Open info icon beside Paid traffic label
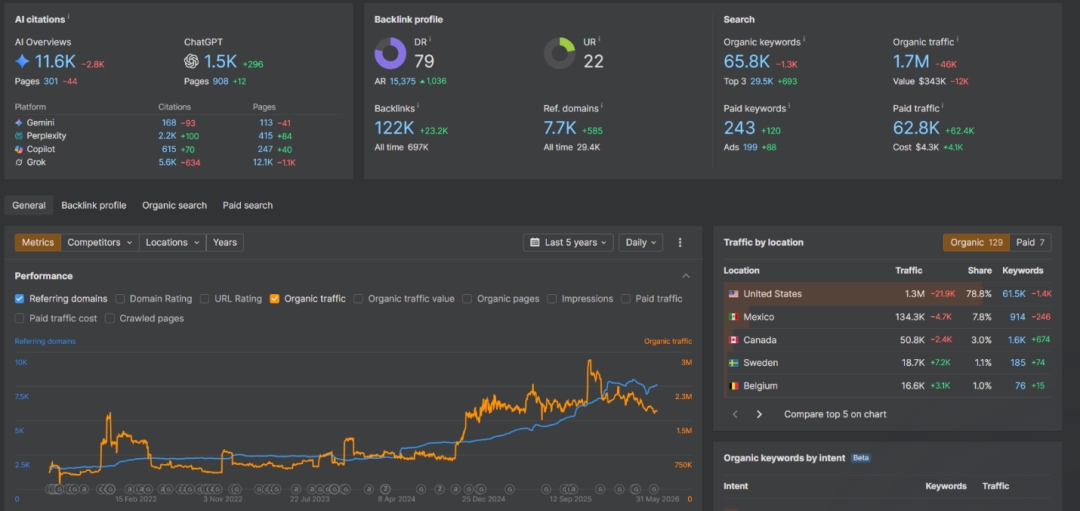Image resolution: width=1080 pixels, height=511 pixels. [x=943, y=105]
